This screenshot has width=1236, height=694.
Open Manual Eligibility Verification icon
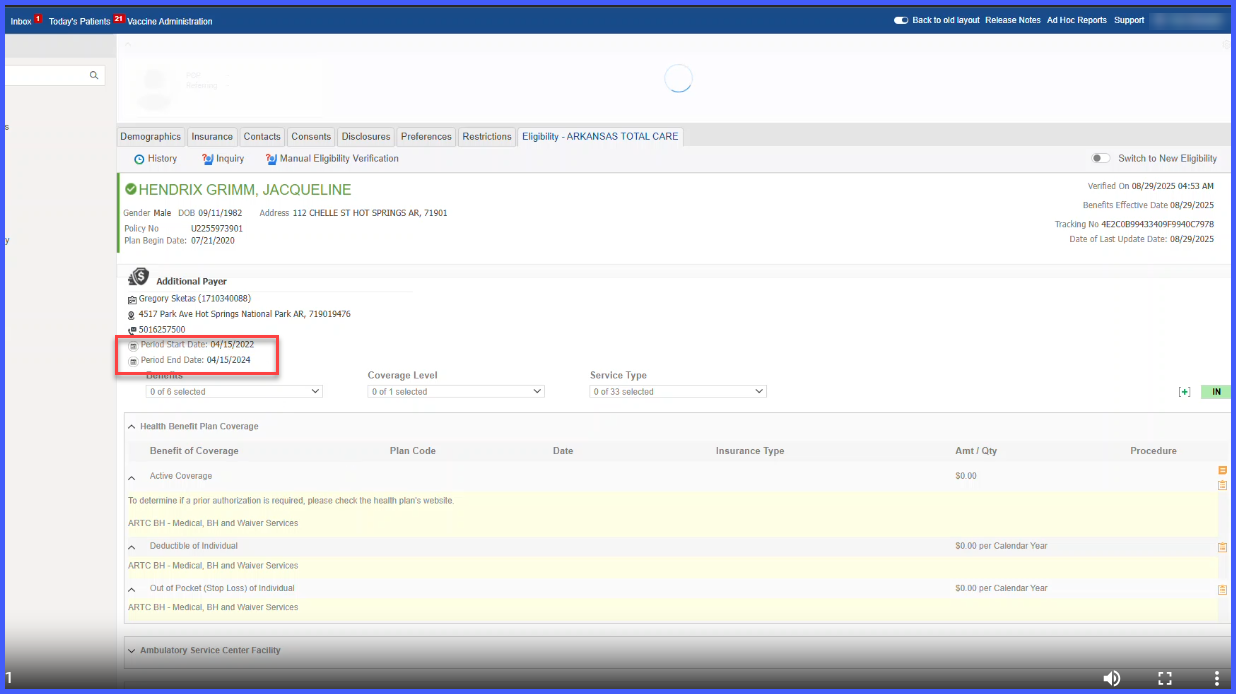tap(272, 159)
